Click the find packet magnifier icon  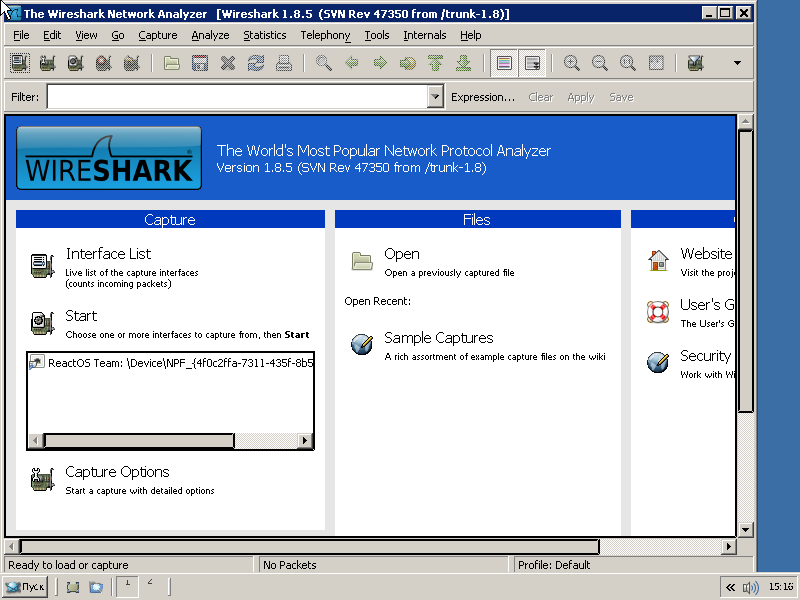(x=323, y=63)
